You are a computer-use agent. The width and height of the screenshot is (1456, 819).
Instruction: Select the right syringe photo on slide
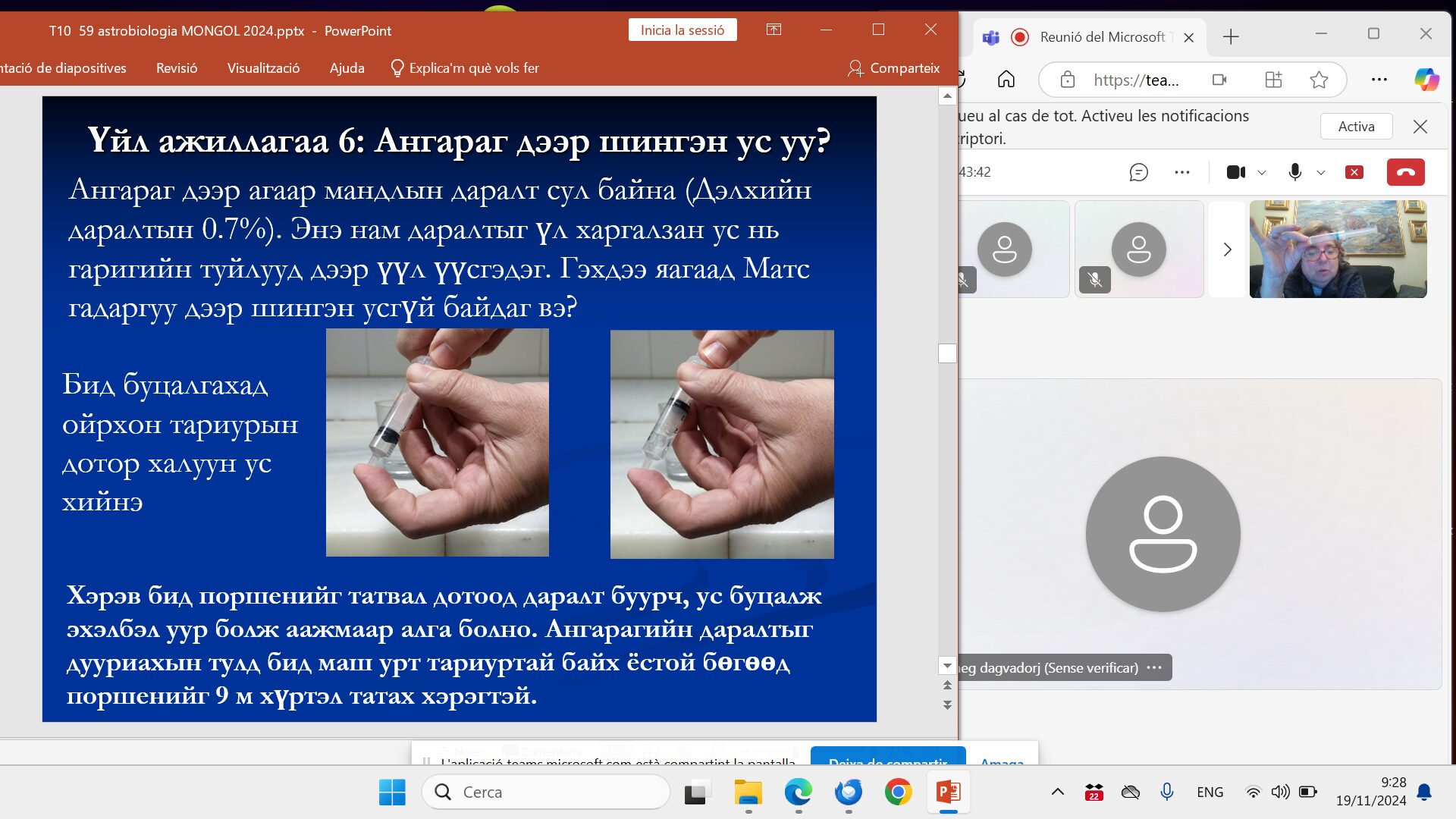722,444
